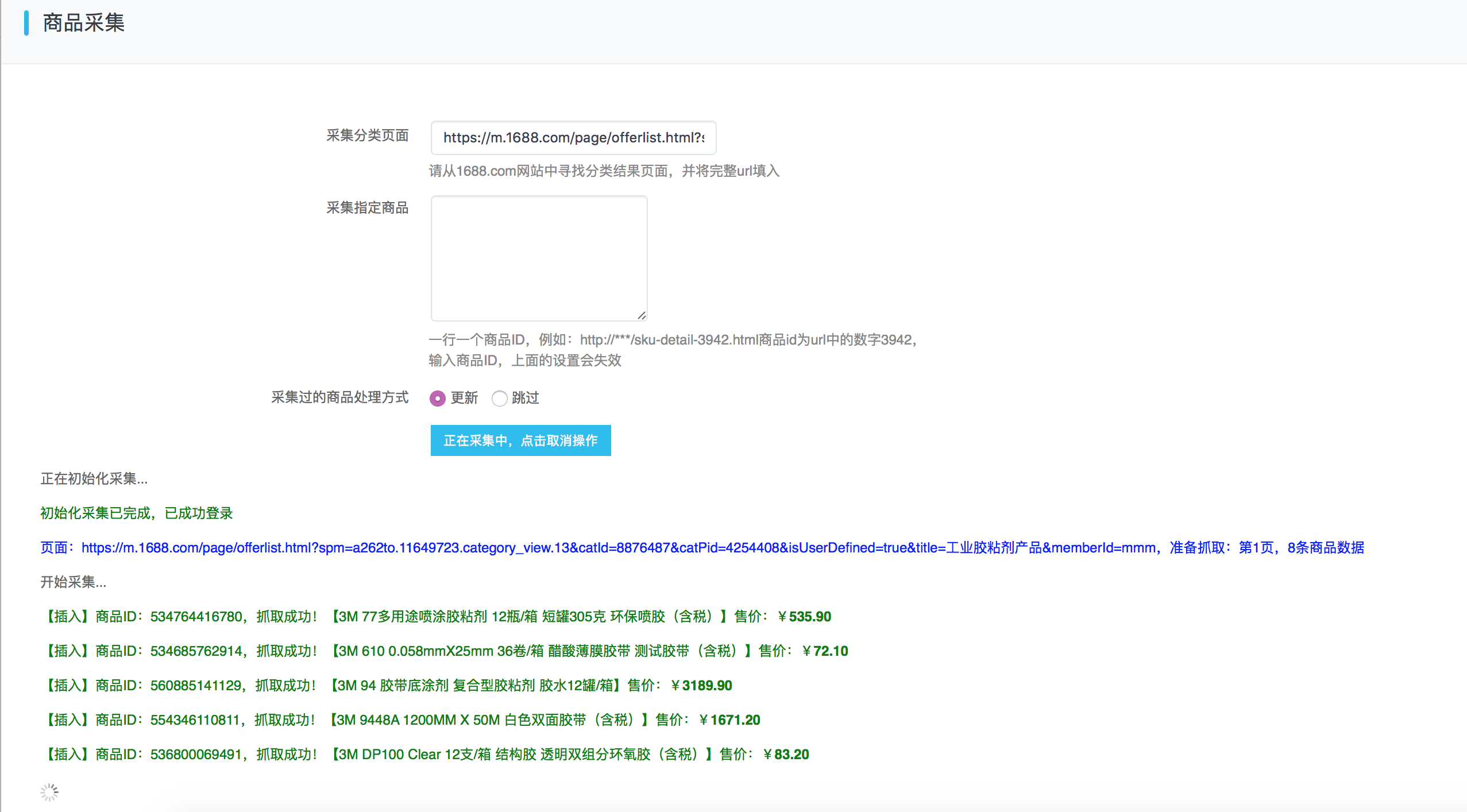Select the 跳过 radio option

point(500,398)
